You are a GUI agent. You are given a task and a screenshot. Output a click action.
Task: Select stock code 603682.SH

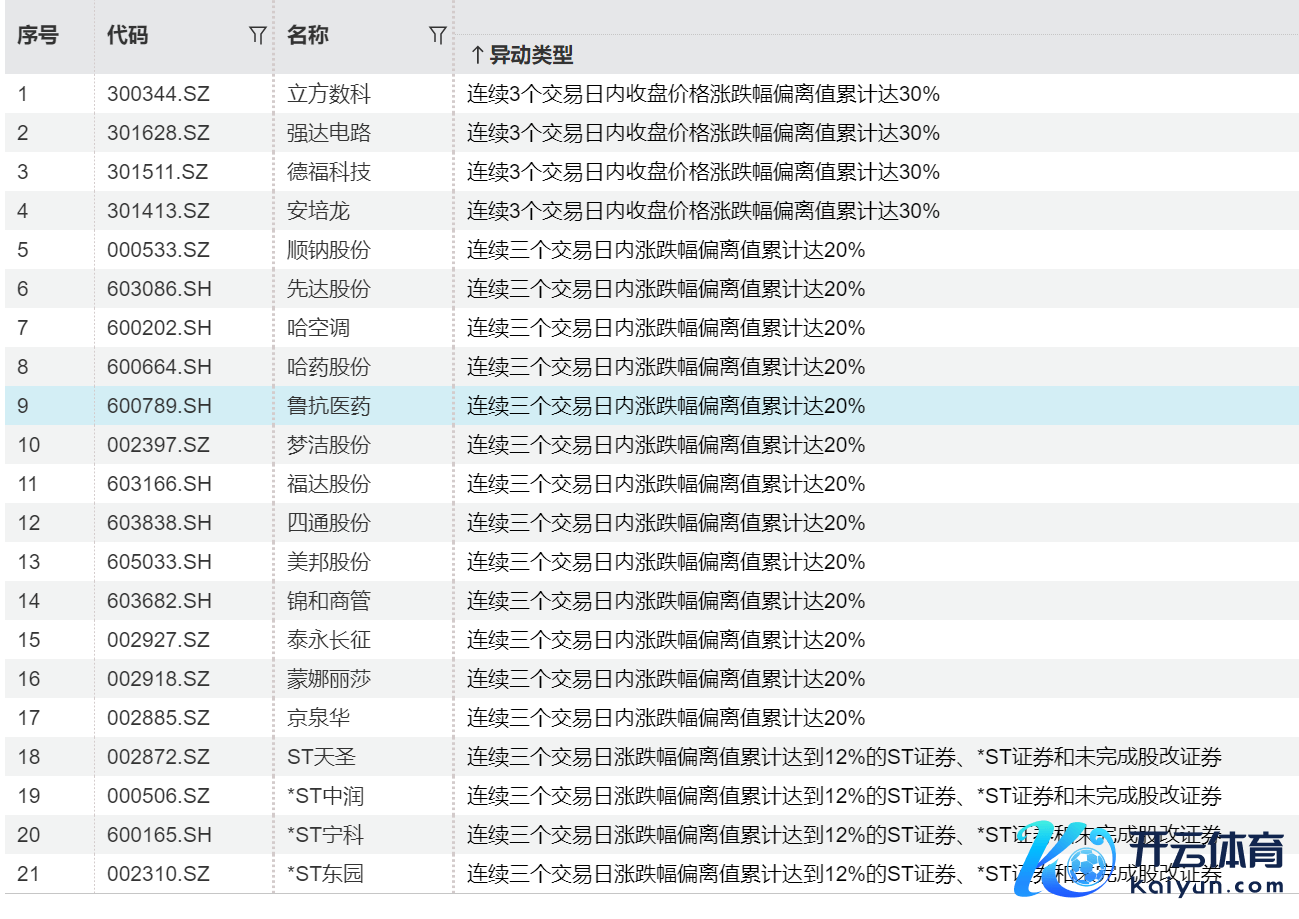159,601
